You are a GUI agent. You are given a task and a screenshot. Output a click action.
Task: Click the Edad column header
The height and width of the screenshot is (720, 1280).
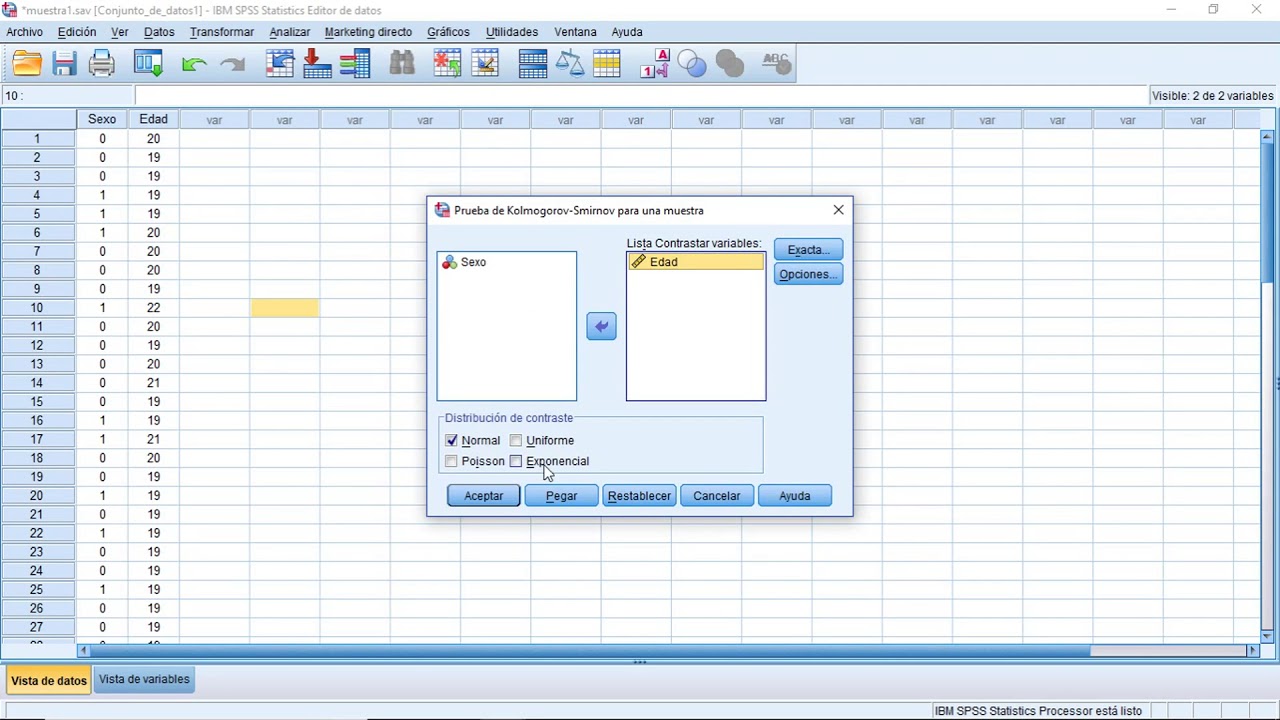pos(153,119)
